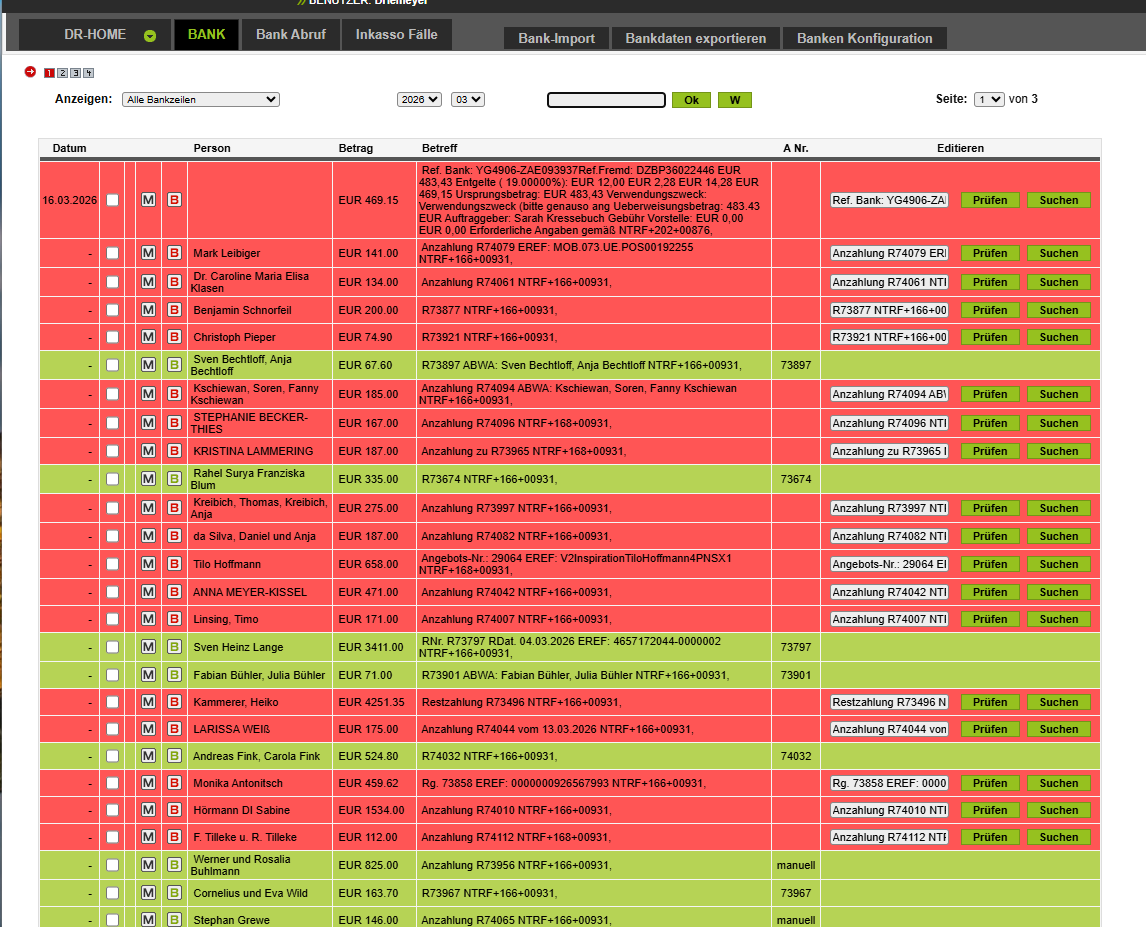Open Banken Konfiguration

pos(864,38)
